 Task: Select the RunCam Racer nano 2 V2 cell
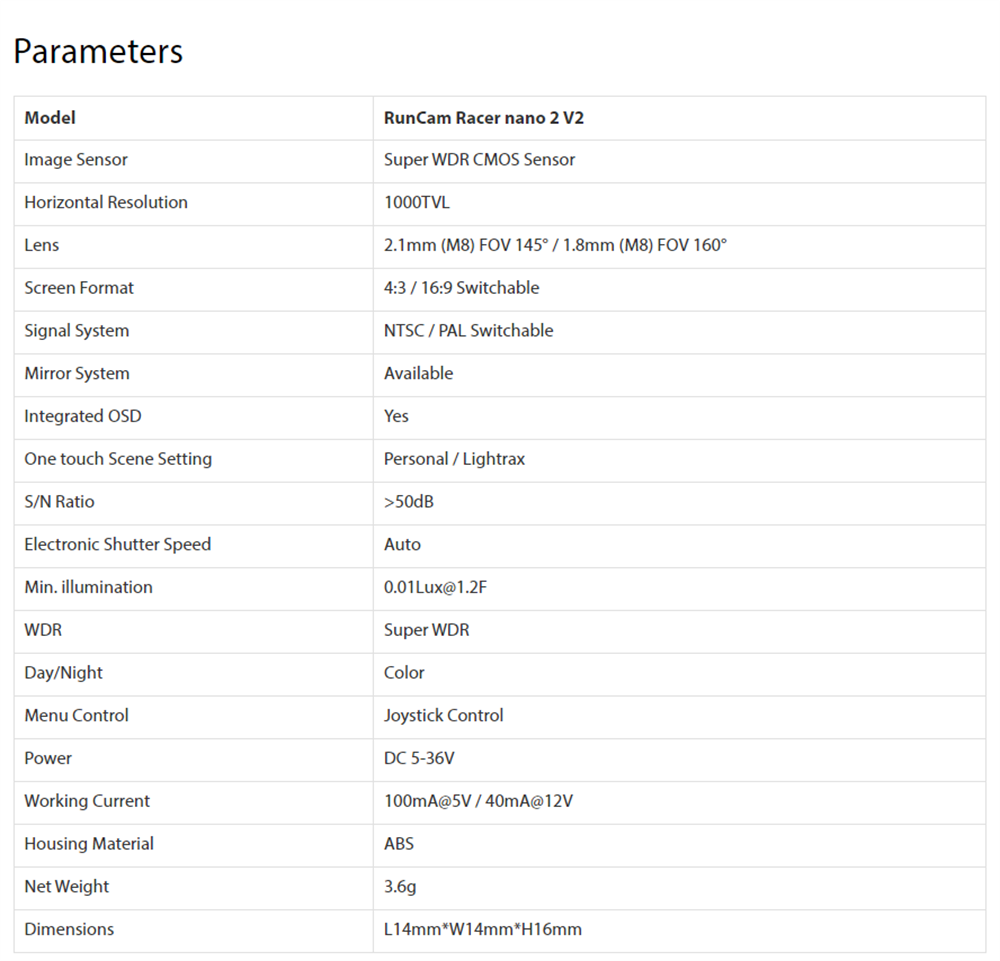[484, 118]
